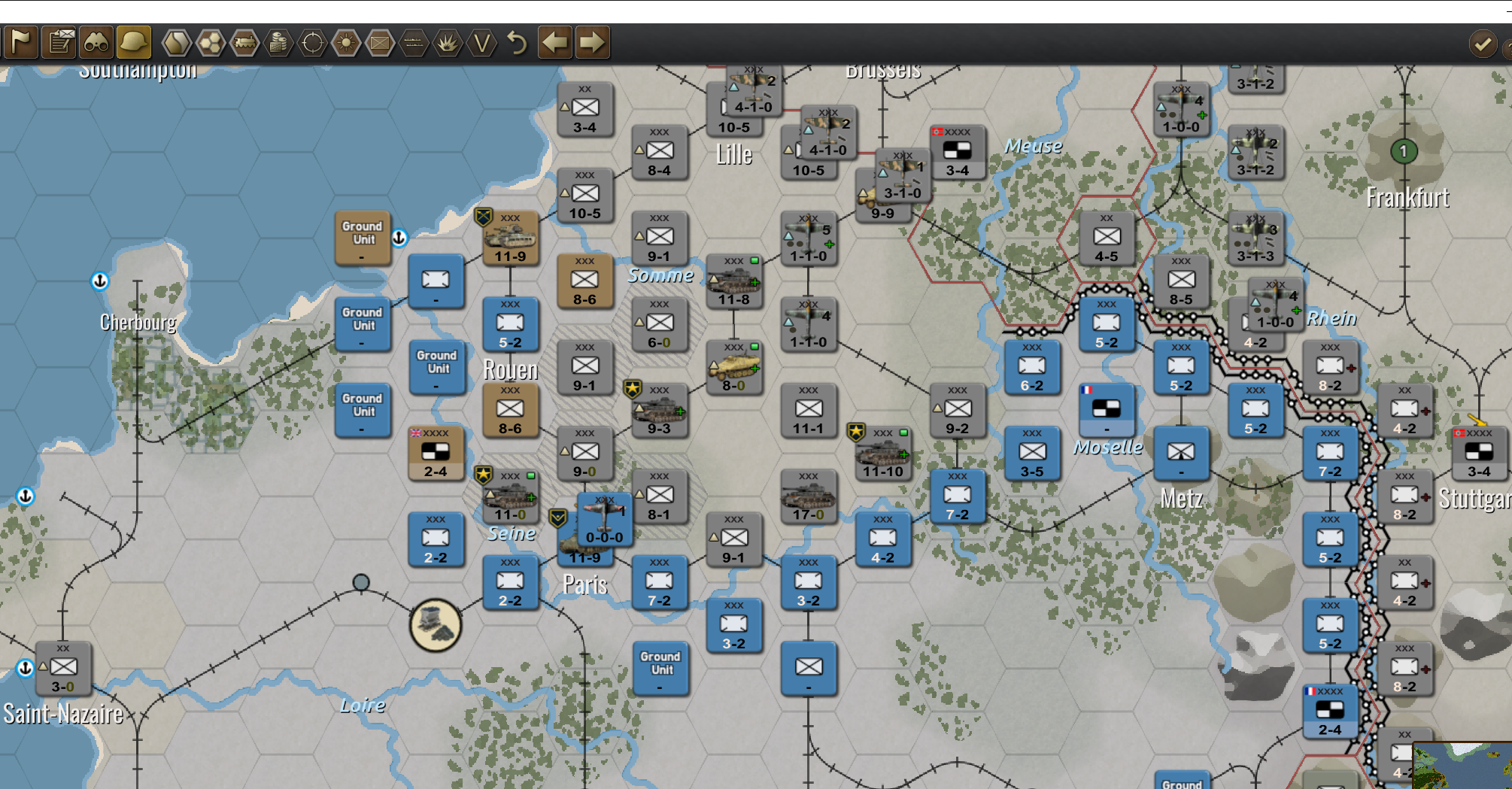The width and height of the screenshot is (1512, 789).
Task: Click the Rouen city label
Action: (x=510, y=369)
